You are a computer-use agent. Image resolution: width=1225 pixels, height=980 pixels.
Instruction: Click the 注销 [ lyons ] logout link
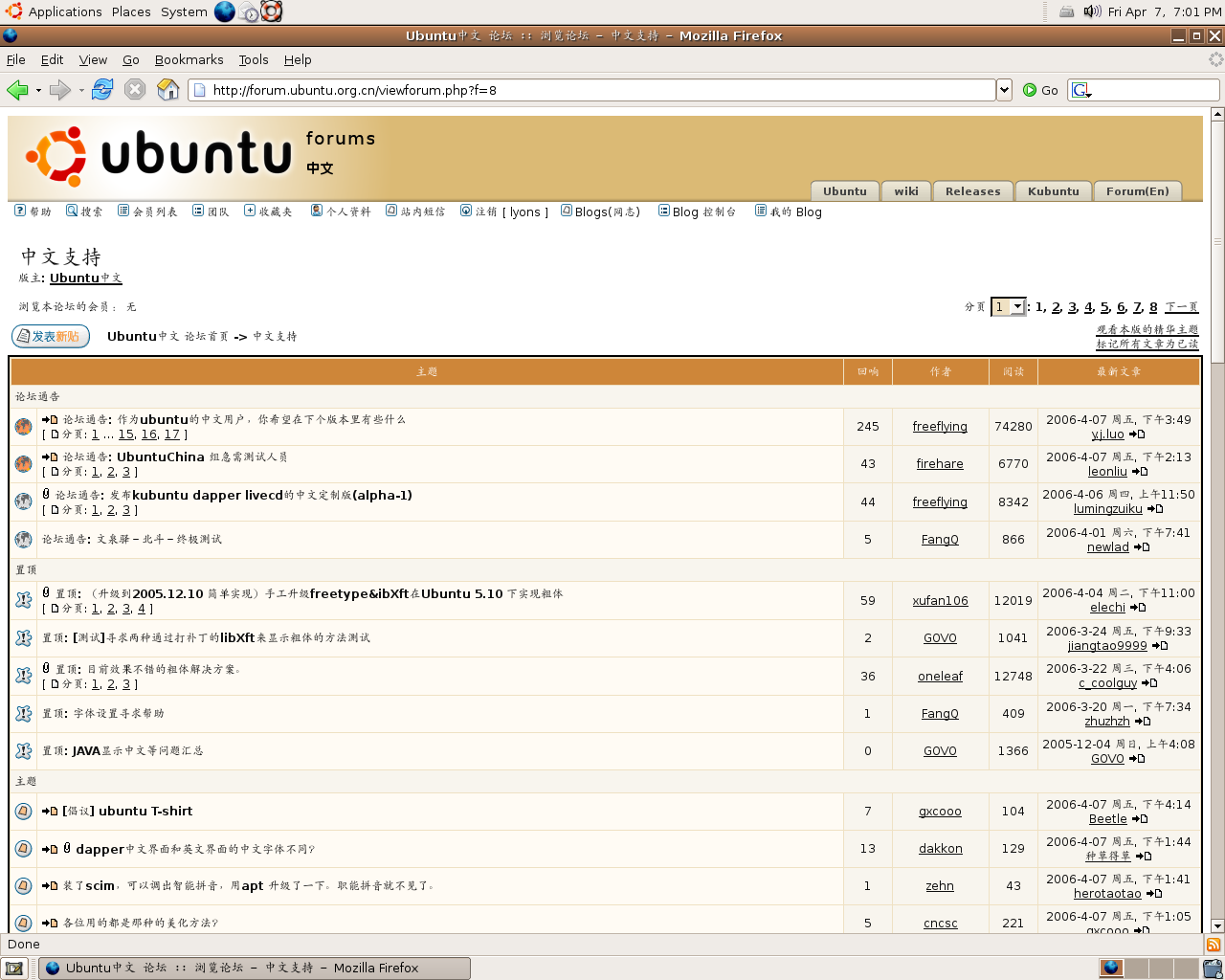(504, 212)
